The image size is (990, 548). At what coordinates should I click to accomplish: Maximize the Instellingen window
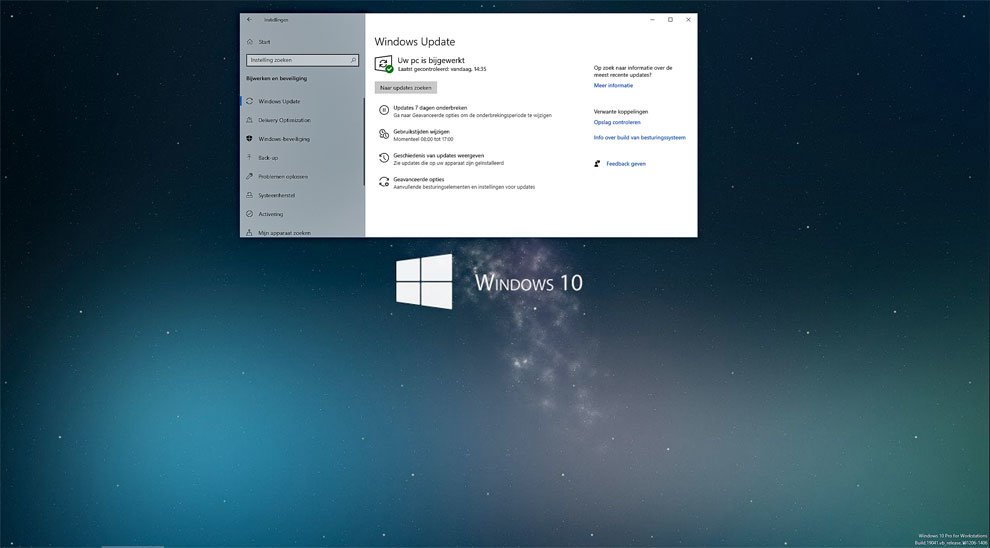pos(670,20)
